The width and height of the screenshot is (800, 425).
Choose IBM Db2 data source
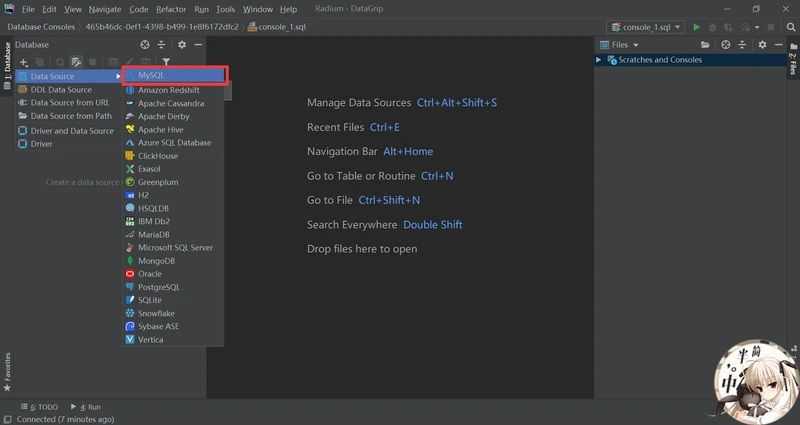173,221
